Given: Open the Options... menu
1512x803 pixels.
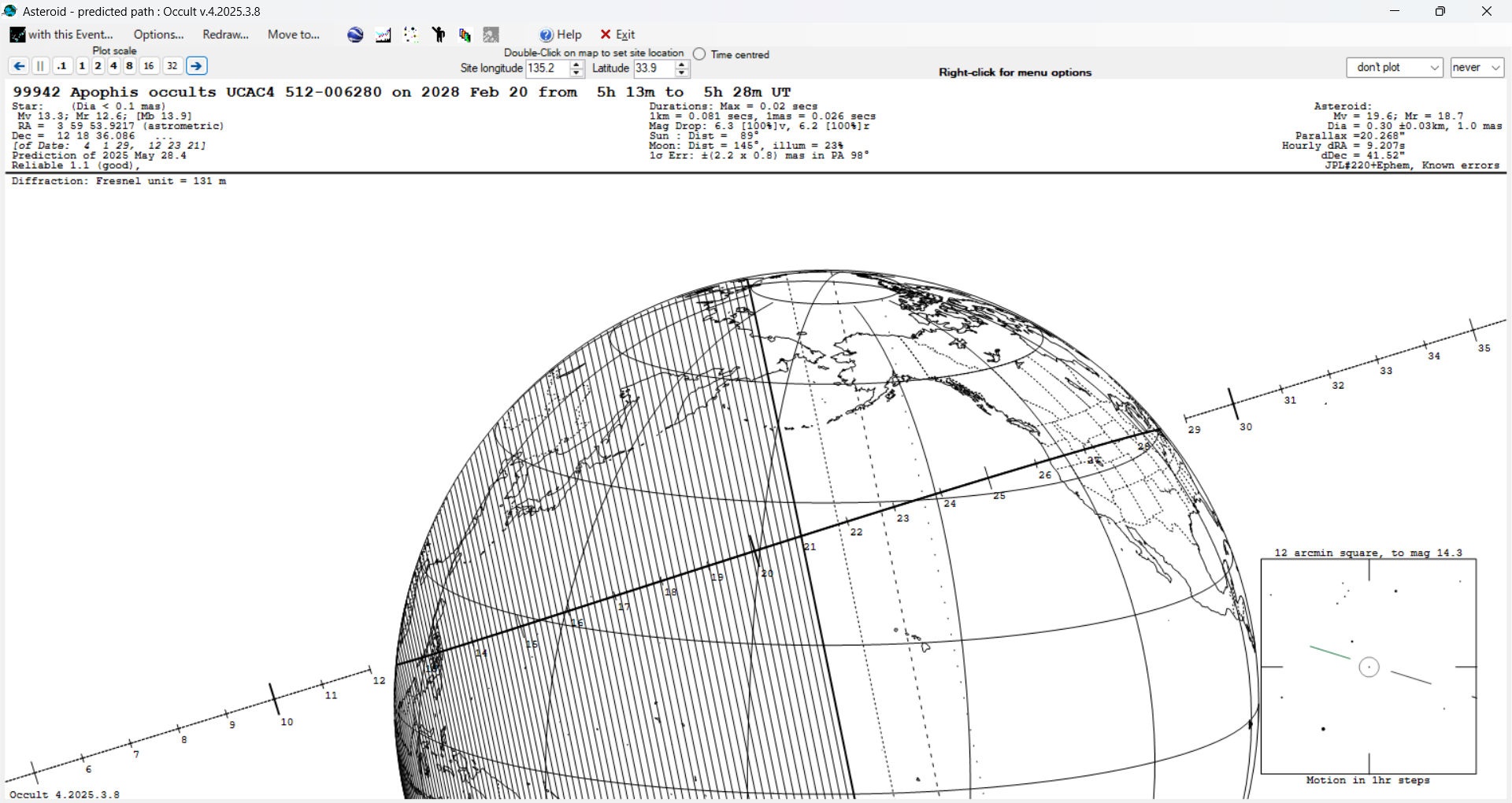Looking at the screenshot, I should (x=158, y=35).
